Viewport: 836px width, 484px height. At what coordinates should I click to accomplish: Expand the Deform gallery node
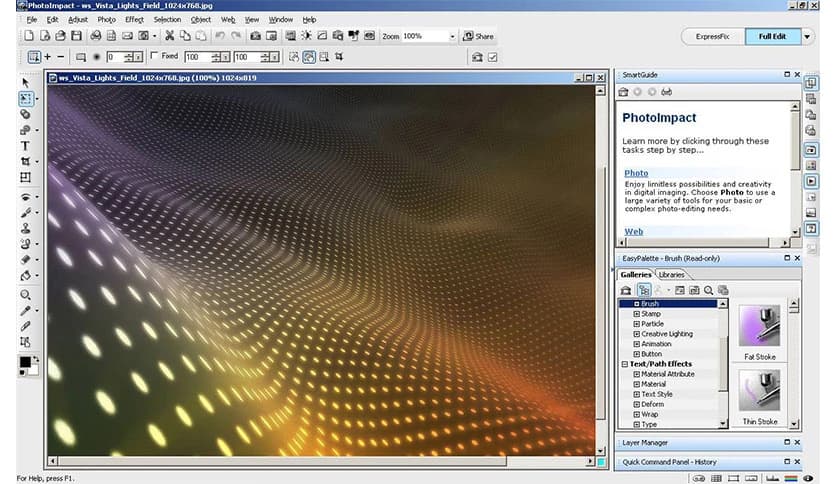pyautogui.click(x=637, y=405)
